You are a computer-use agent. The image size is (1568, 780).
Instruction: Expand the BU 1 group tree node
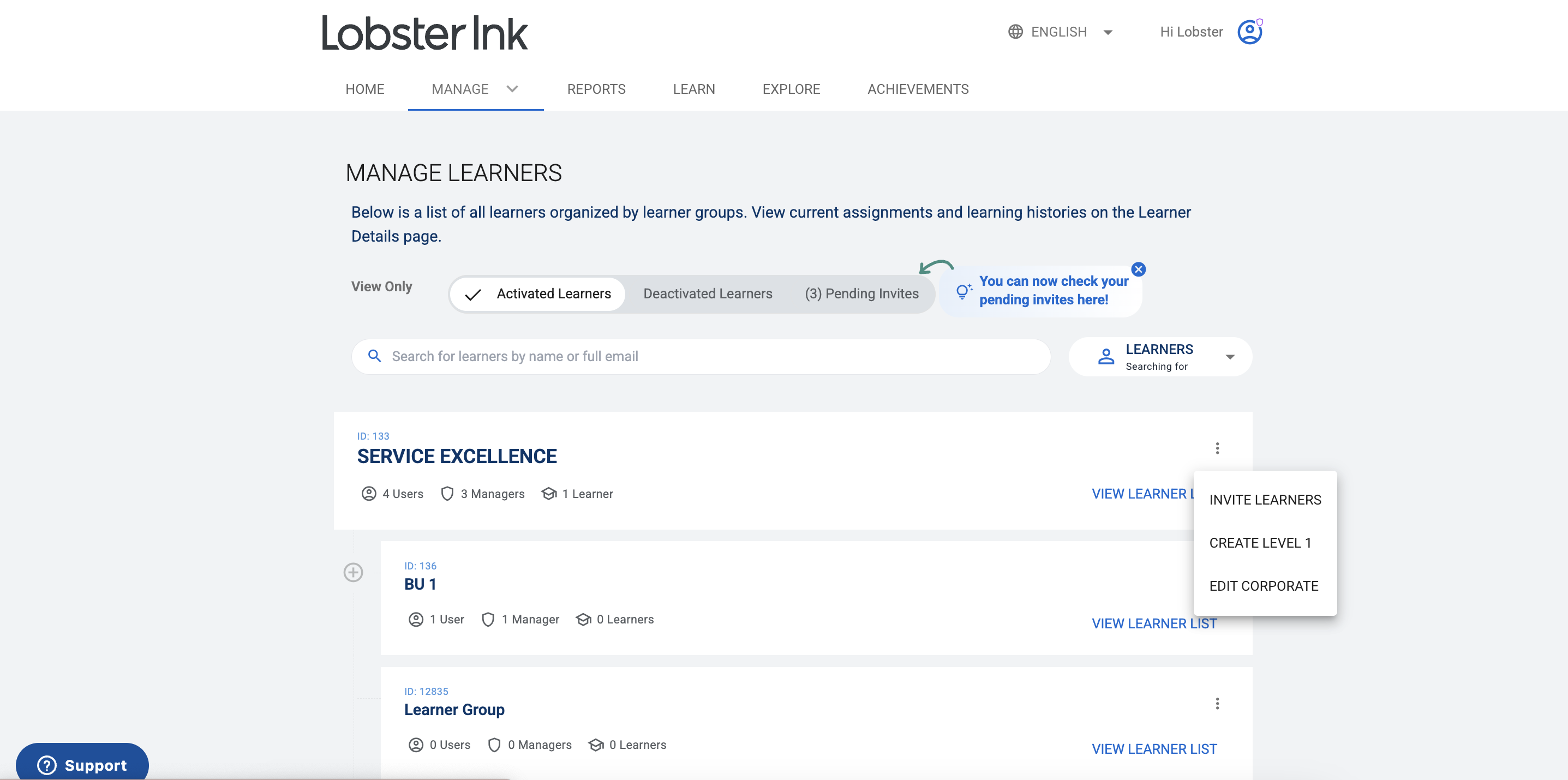coord(354,572)
